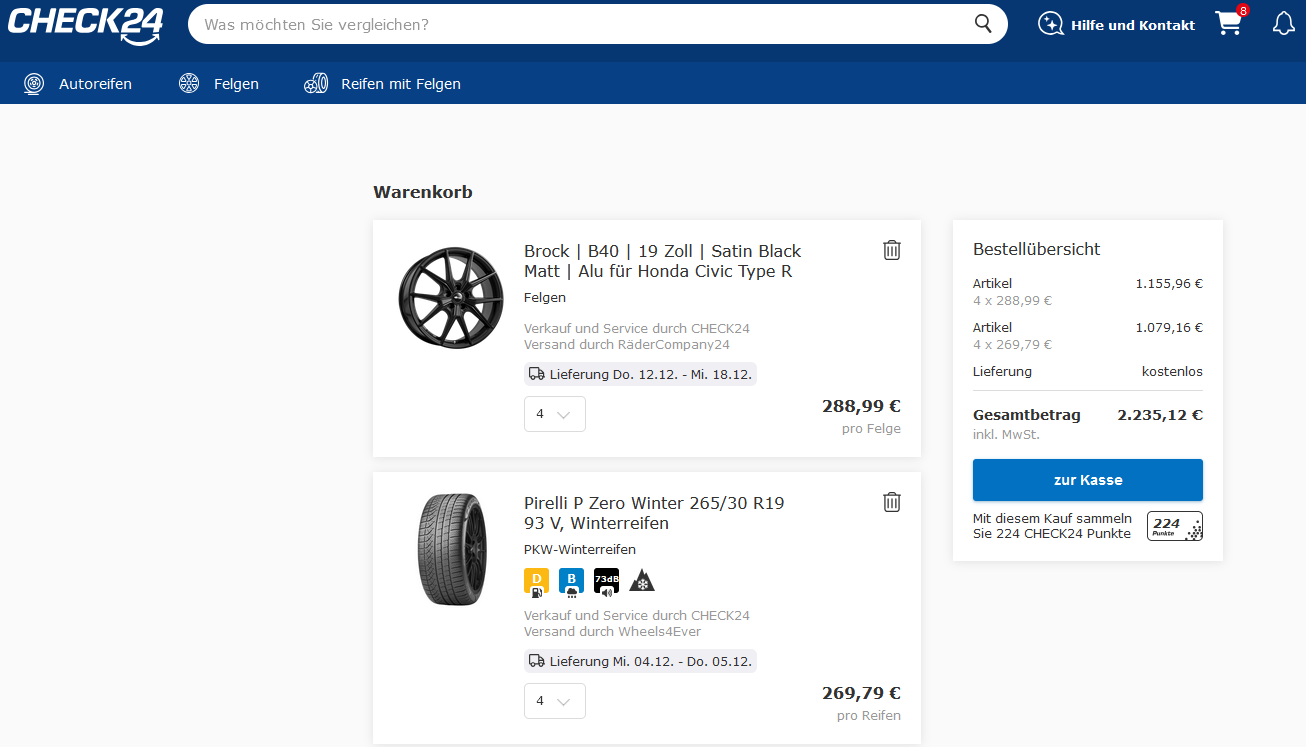Open the CHECK24 logo homepage link
The width and height of the screenshot is (1306, 747).
[85, 25]
